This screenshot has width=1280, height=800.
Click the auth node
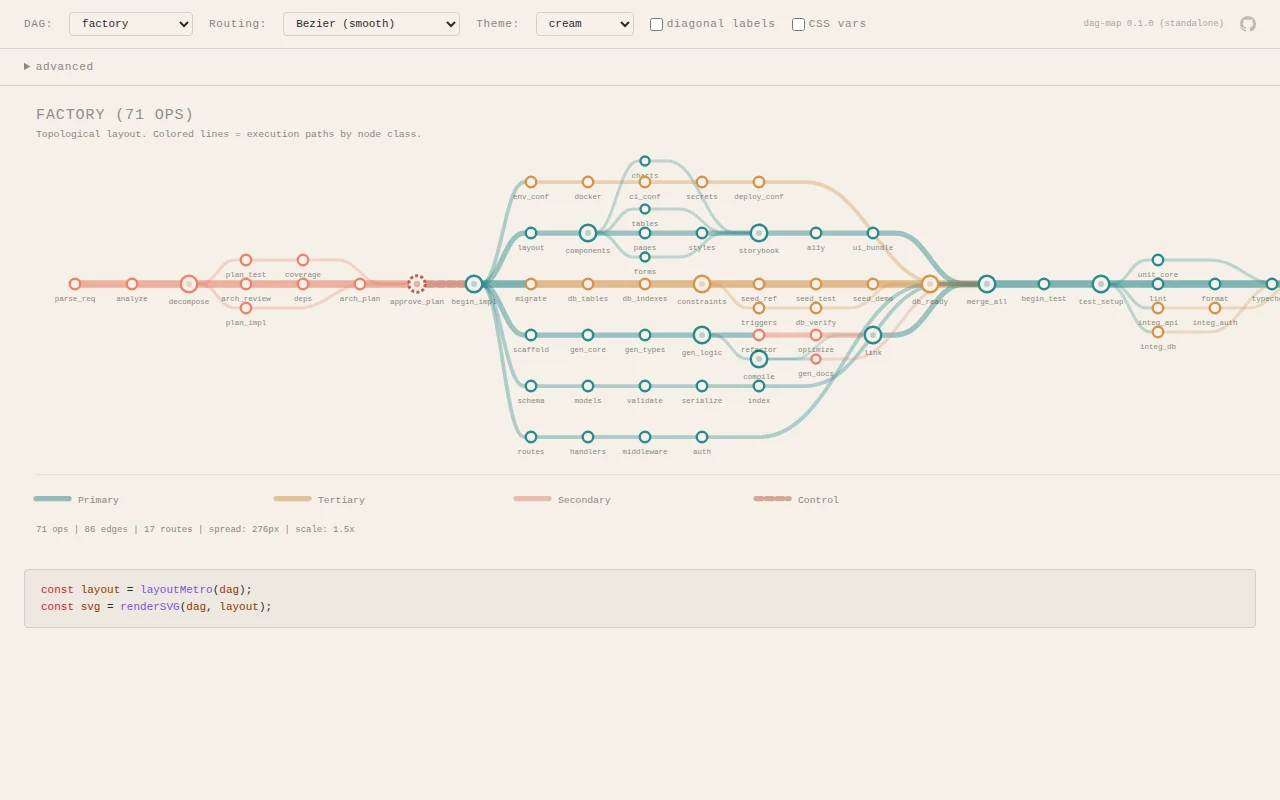pyautogui.click(x=702, y=437)
